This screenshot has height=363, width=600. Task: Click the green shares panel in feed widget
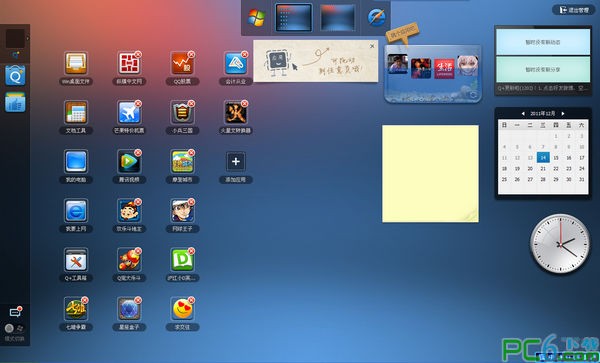pyautogui.click(x=543, y=69)
